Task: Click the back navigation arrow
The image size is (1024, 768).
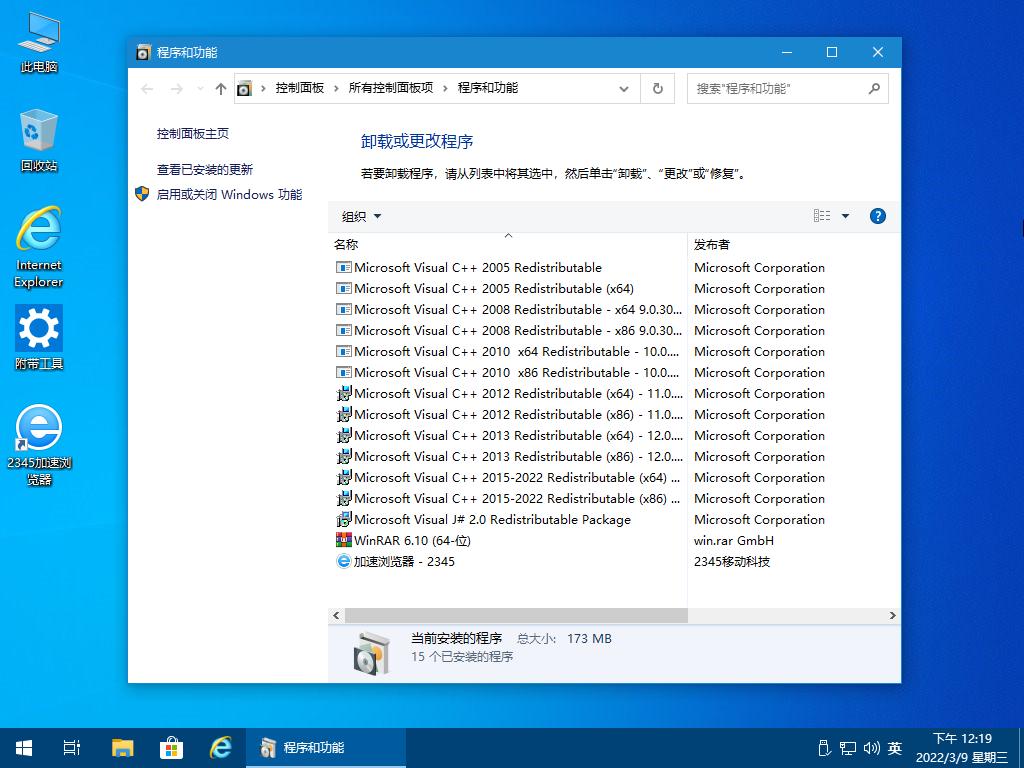Action: (x=148, y=89)
